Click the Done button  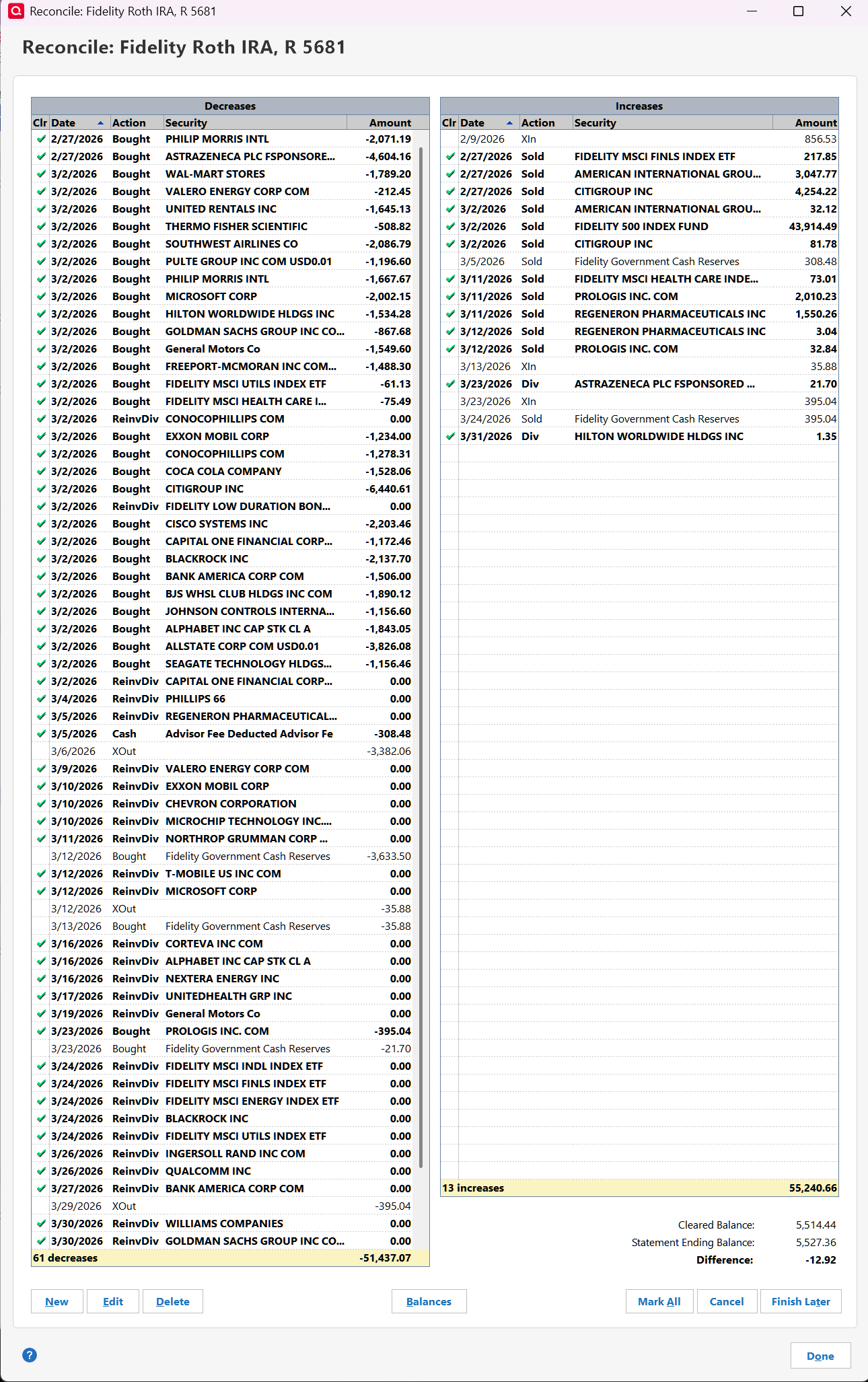(x=821, y=1356)
